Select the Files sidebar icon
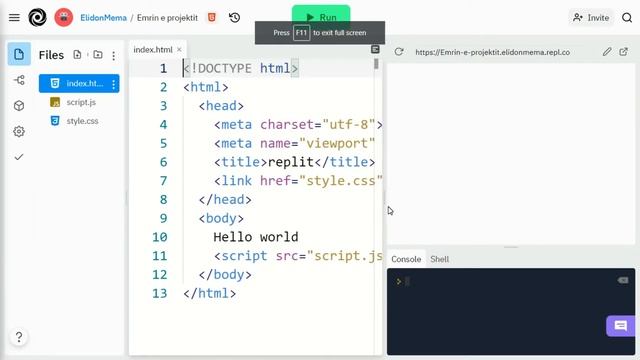 click(x=19, y=54)
